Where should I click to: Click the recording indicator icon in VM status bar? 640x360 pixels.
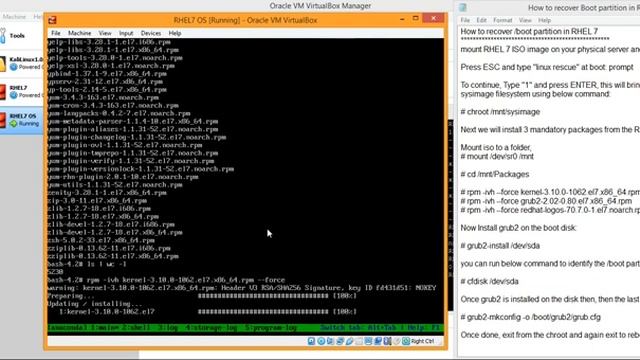(378, 341)
